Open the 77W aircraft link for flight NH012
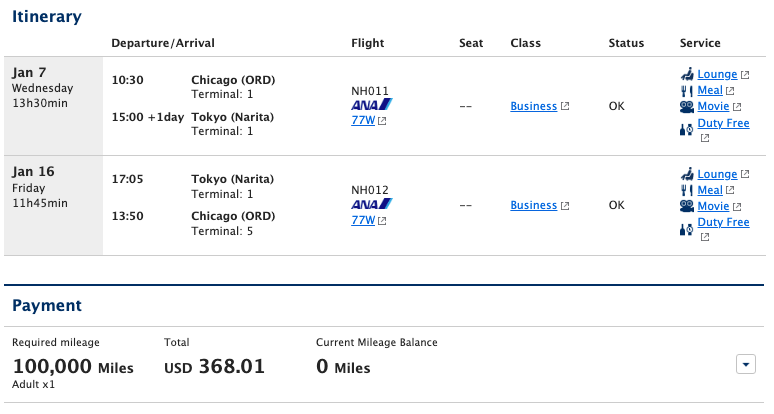This screenshot has height=414, width=774. [363, 220]
